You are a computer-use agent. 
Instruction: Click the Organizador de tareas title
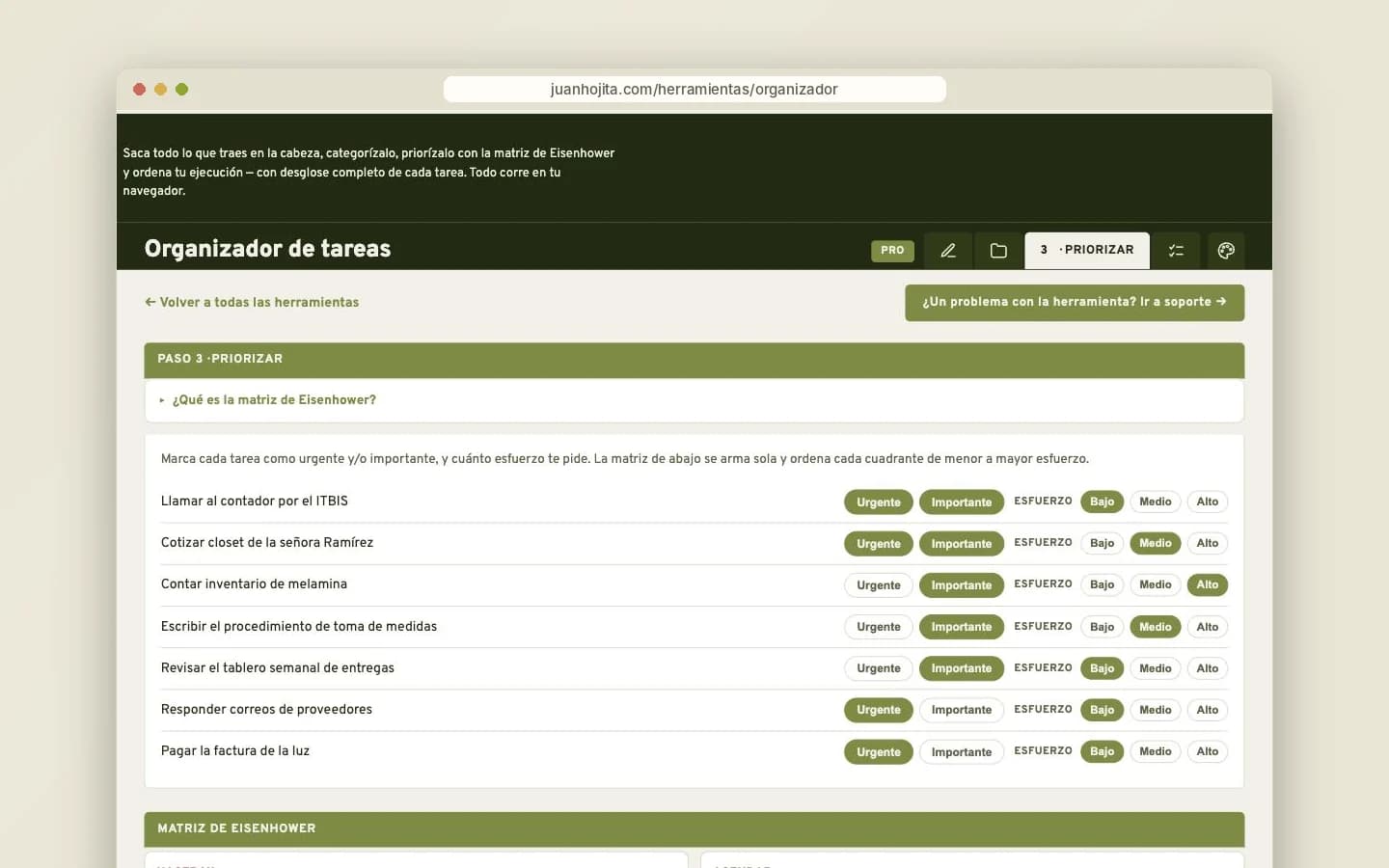pyautogui.click(x=267, y=249)
